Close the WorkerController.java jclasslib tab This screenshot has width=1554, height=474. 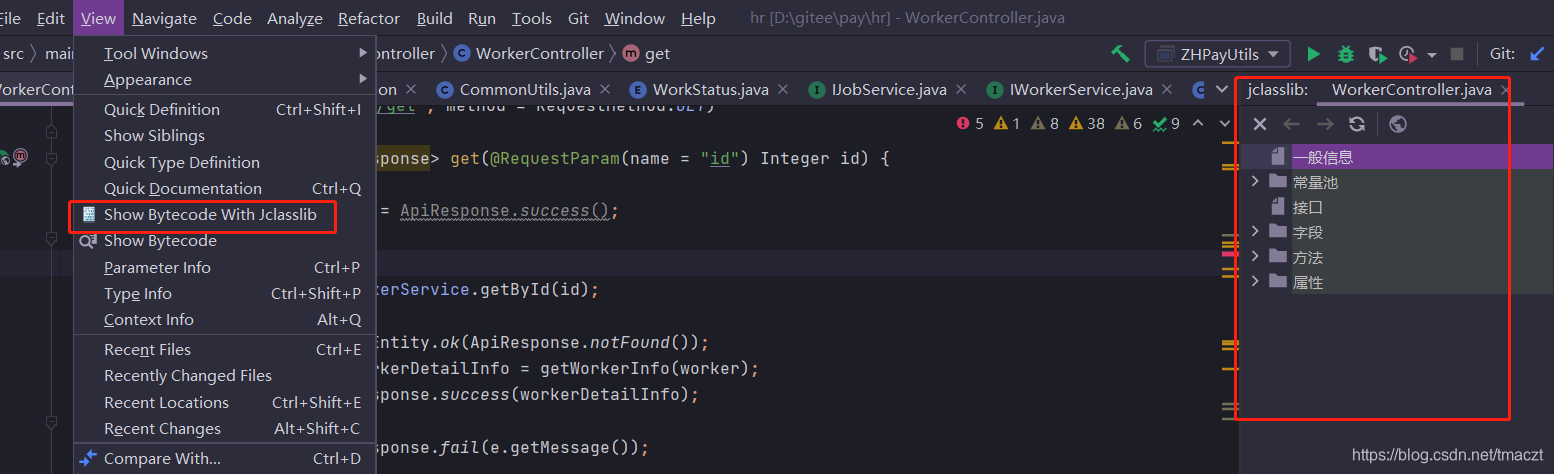(1505, 90)
